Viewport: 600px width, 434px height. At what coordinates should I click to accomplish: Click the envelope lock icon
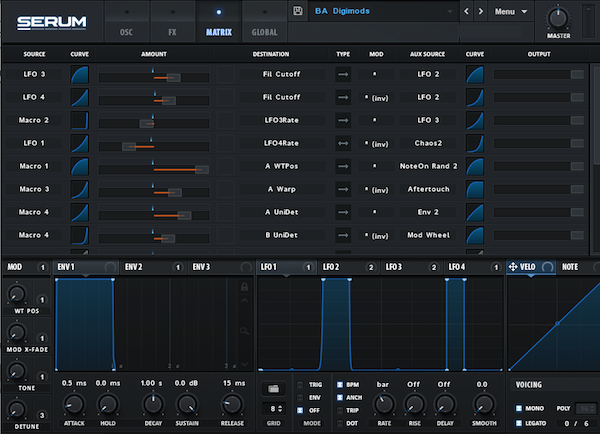(x=245, y=287)
